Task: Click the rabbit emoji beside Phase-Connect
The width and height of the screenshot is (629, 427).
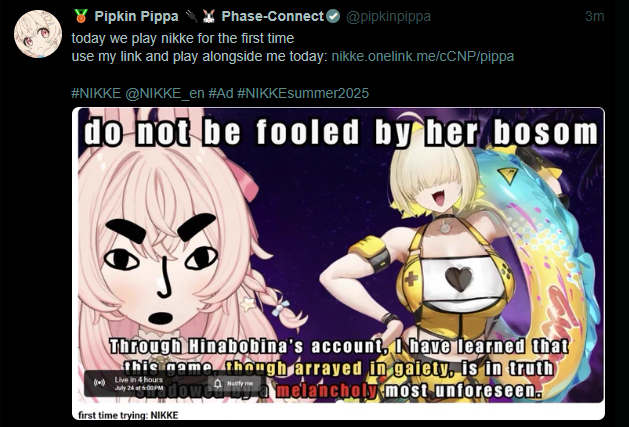Action: (208, 16)
